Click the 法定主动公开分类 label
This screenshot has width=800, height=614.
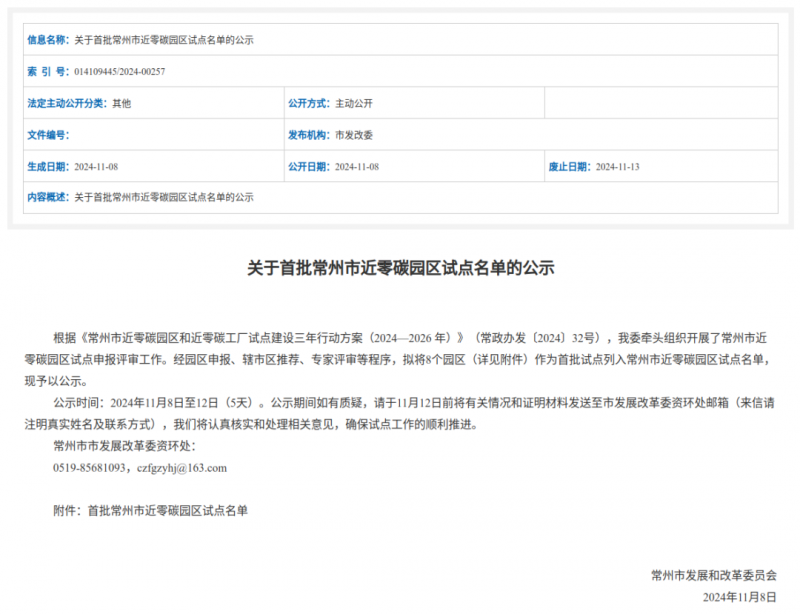(x=67, y=103)
